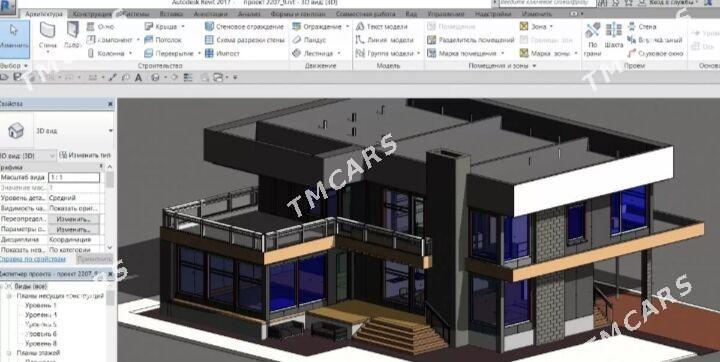Click Изменить тип button in Properties
This screenshot has width=720, height=362.
tap(85, 155)
